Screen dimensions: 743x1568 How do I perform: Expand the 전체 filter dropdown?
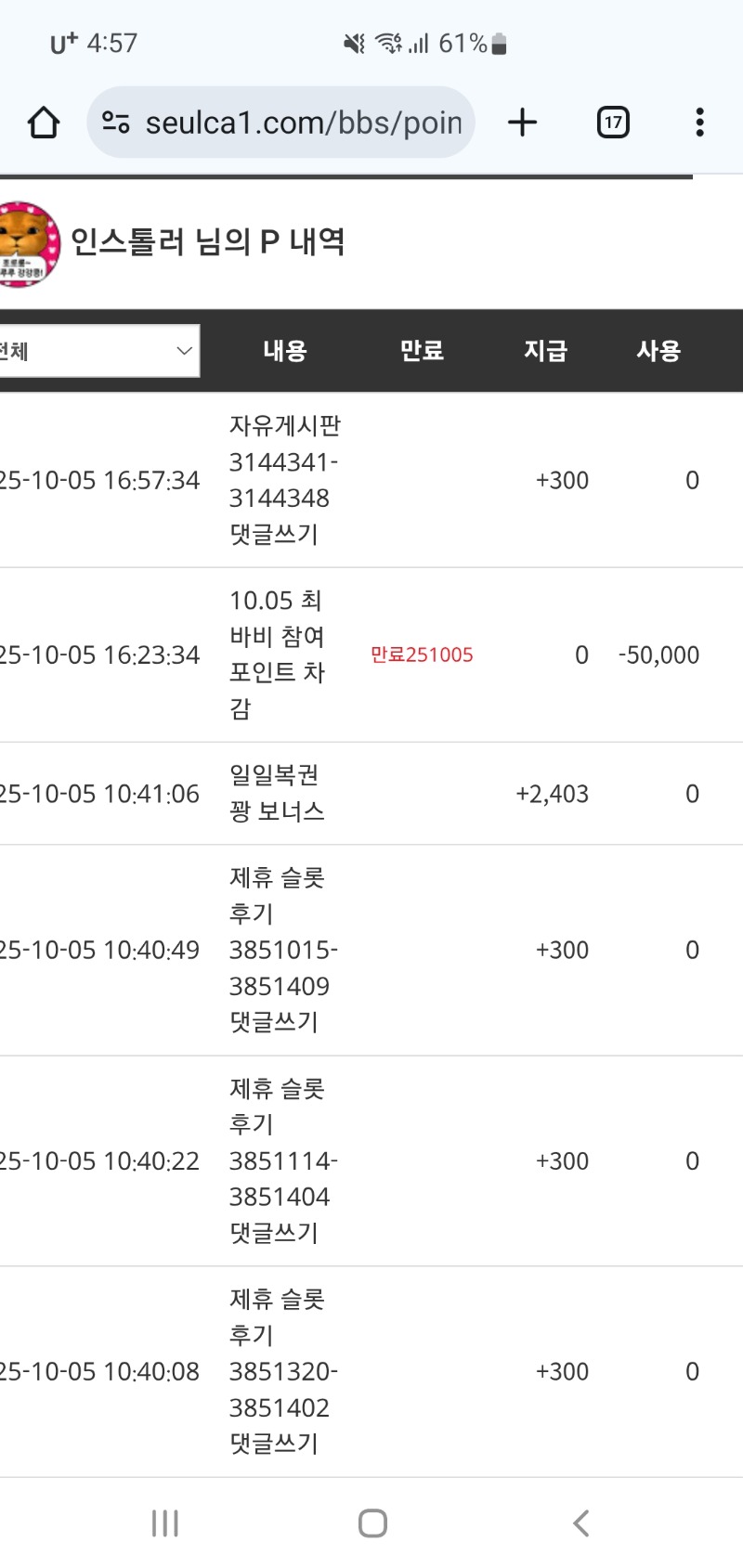click(x=98, y=351)
